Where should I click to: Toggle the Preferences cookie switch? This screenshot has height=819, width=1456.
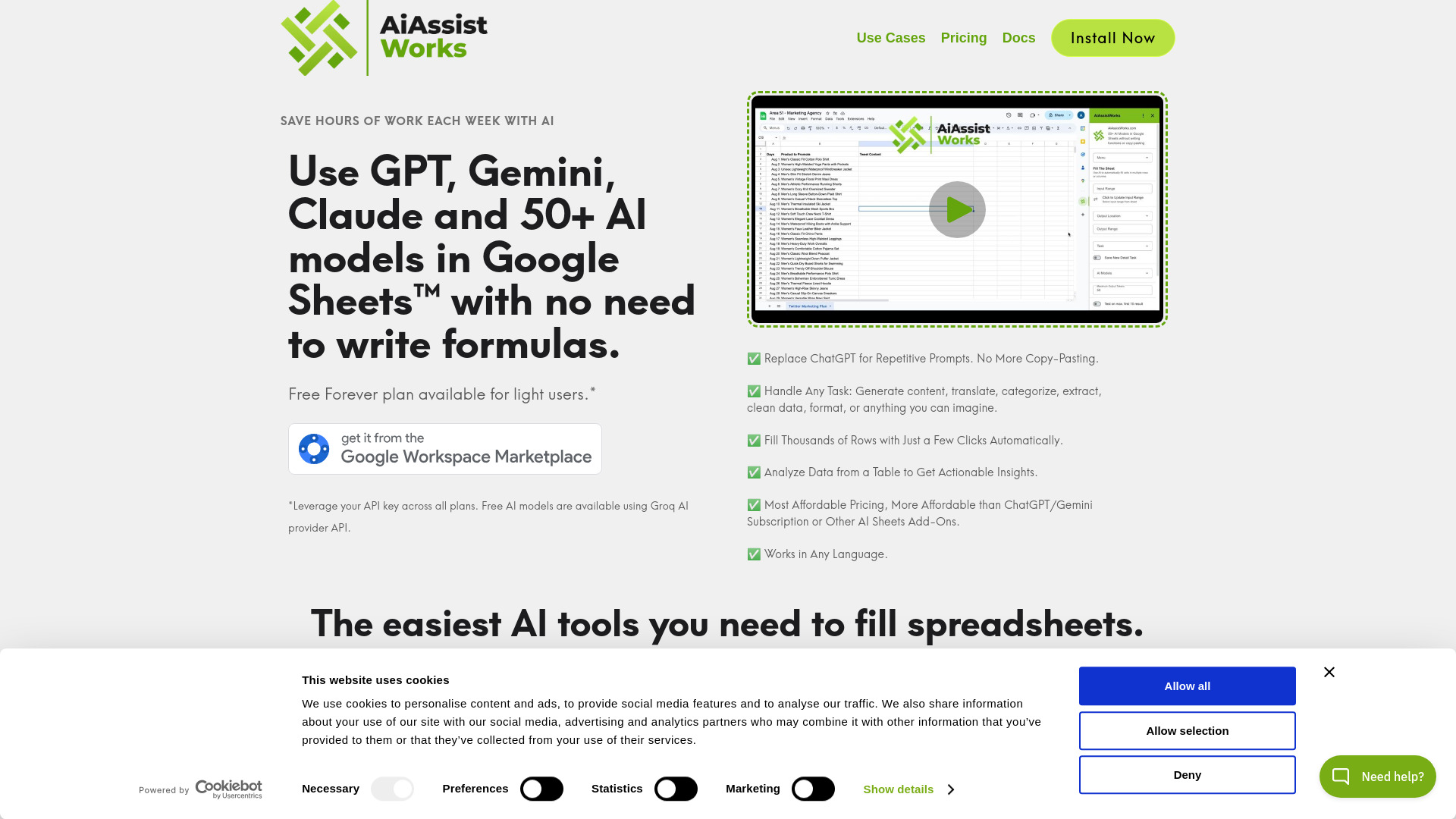point(540,789)
